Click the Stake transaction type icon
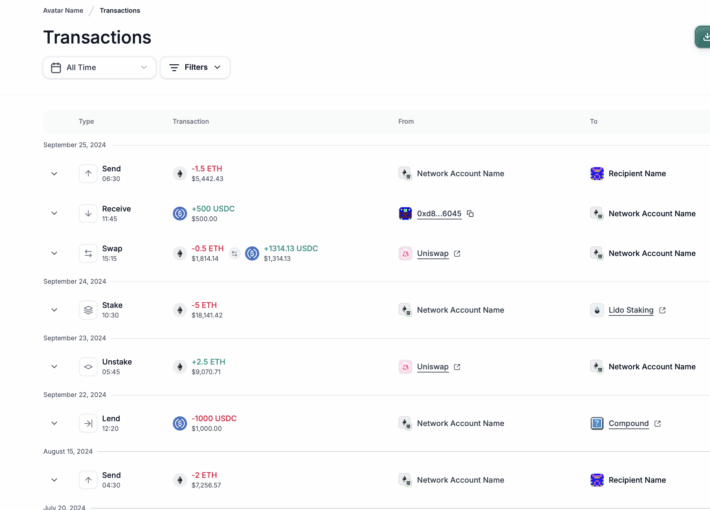This screenshot has height=510, width=710. pos(88,310)
